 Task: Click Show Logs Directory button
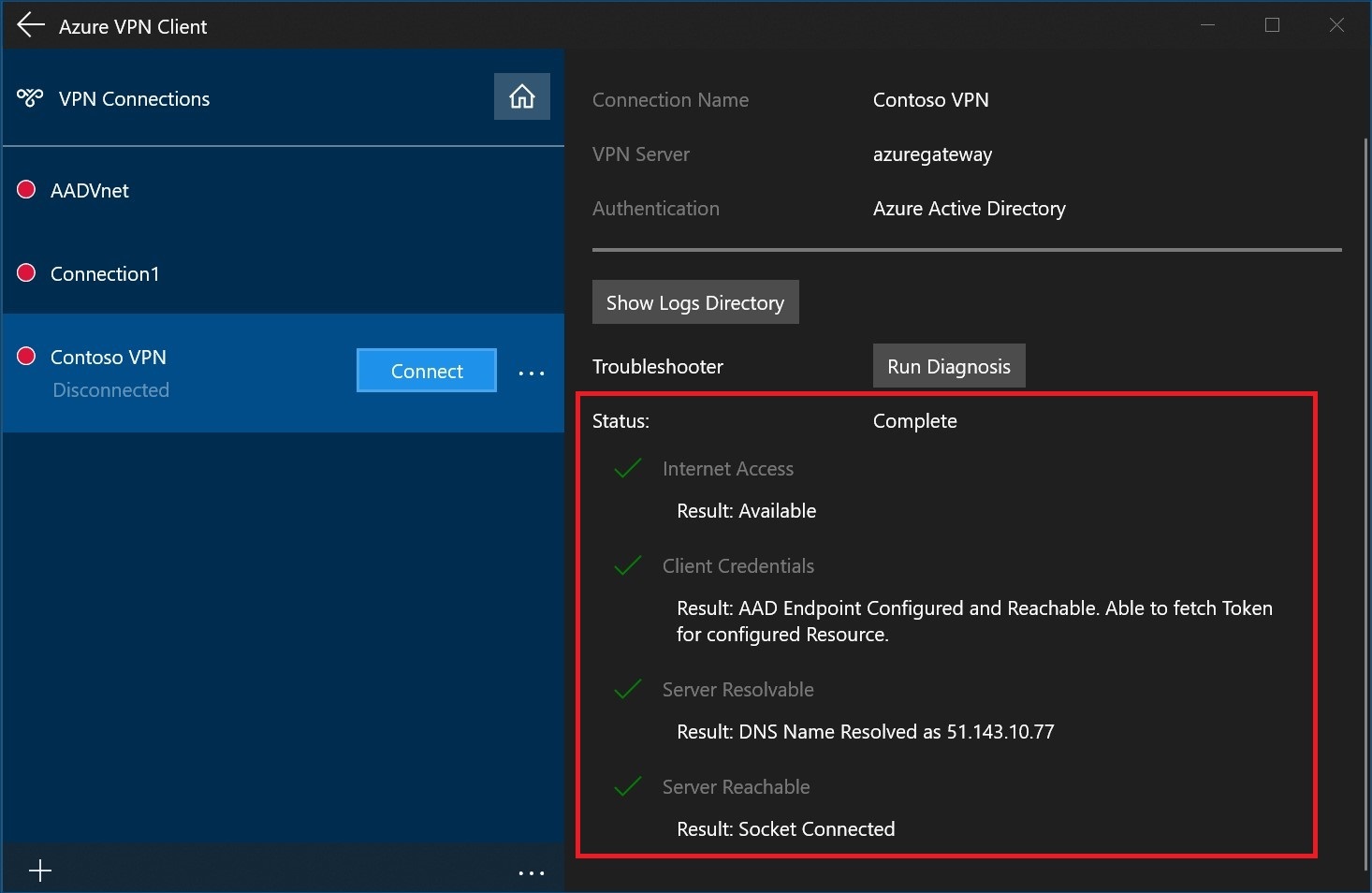pyautogui.click(x=694, y=302)
